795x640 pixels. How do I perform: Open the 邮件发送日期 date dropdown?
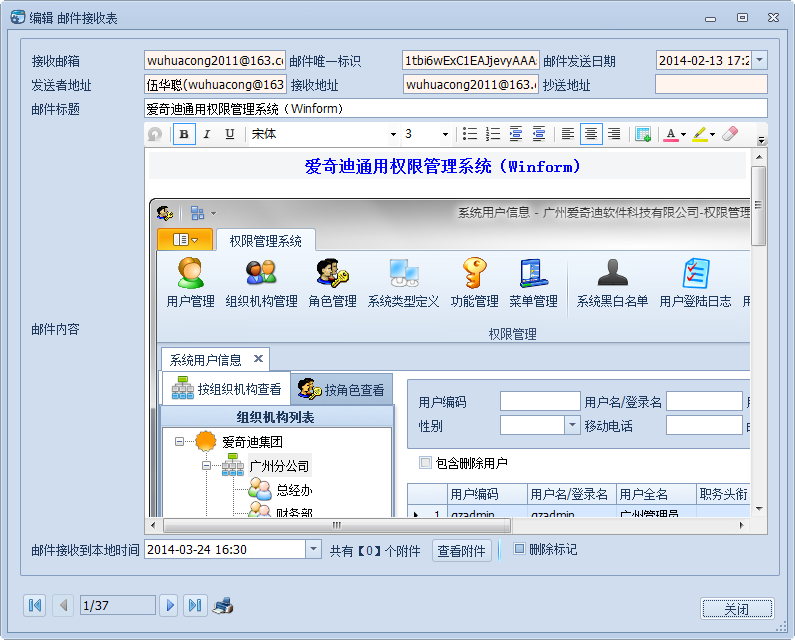[x=760, y=60]
